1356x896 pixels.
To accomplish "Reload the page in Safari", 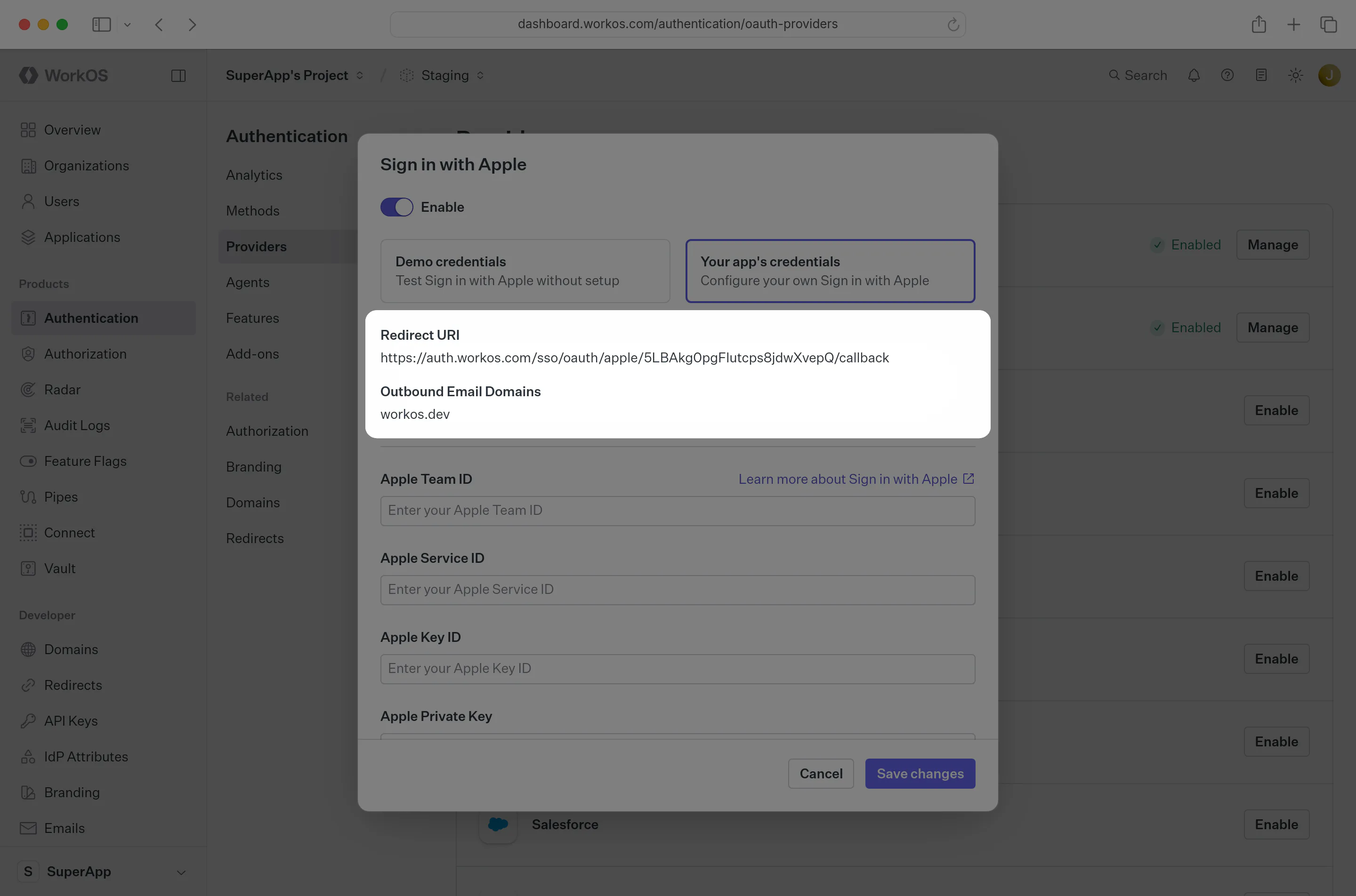I will click(952, 24).
